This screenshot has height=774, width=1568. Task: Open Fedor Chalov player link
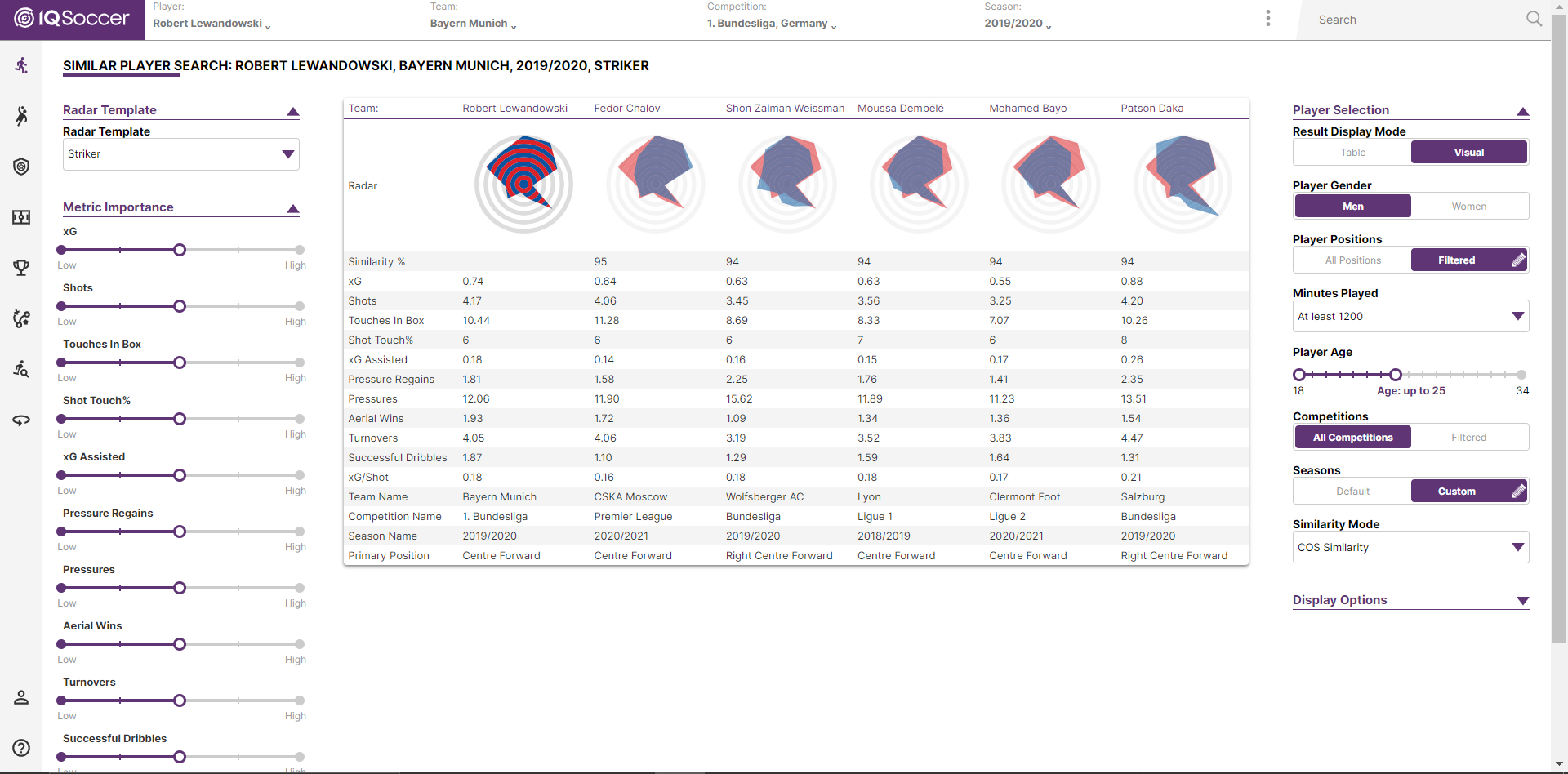coord(627,109)
